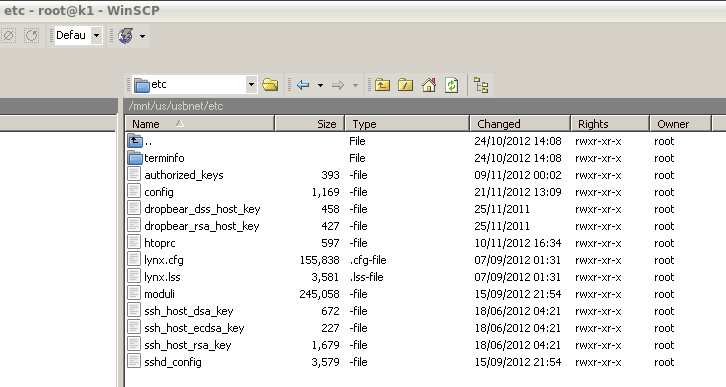Screen dimensions: 726x387
Task: Click rights cell of sshd_config row
Action: 598,362
